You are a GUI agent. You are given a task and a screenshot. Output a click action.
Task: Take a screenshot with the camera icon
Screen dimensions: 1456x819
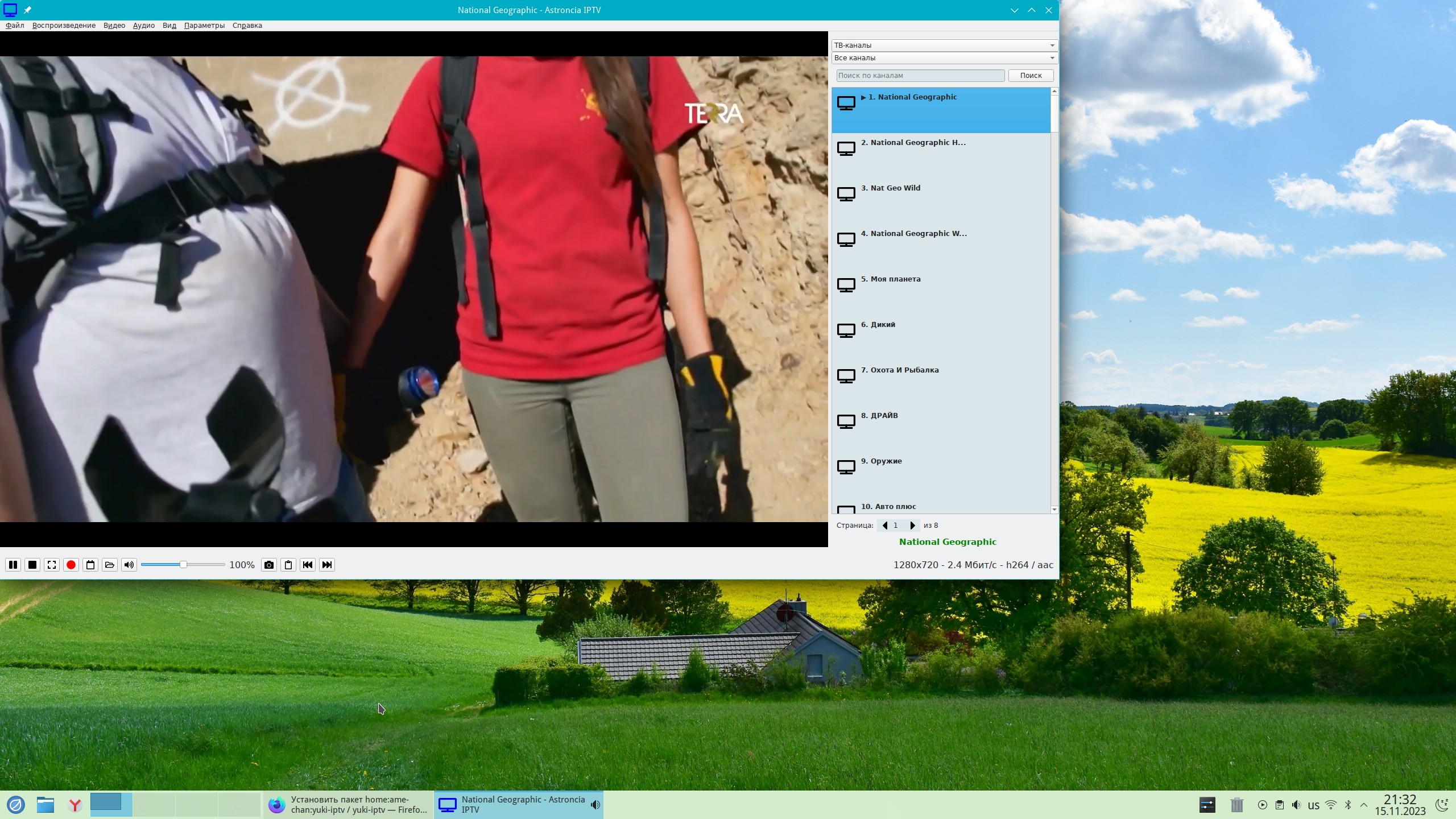click(269, 565)
